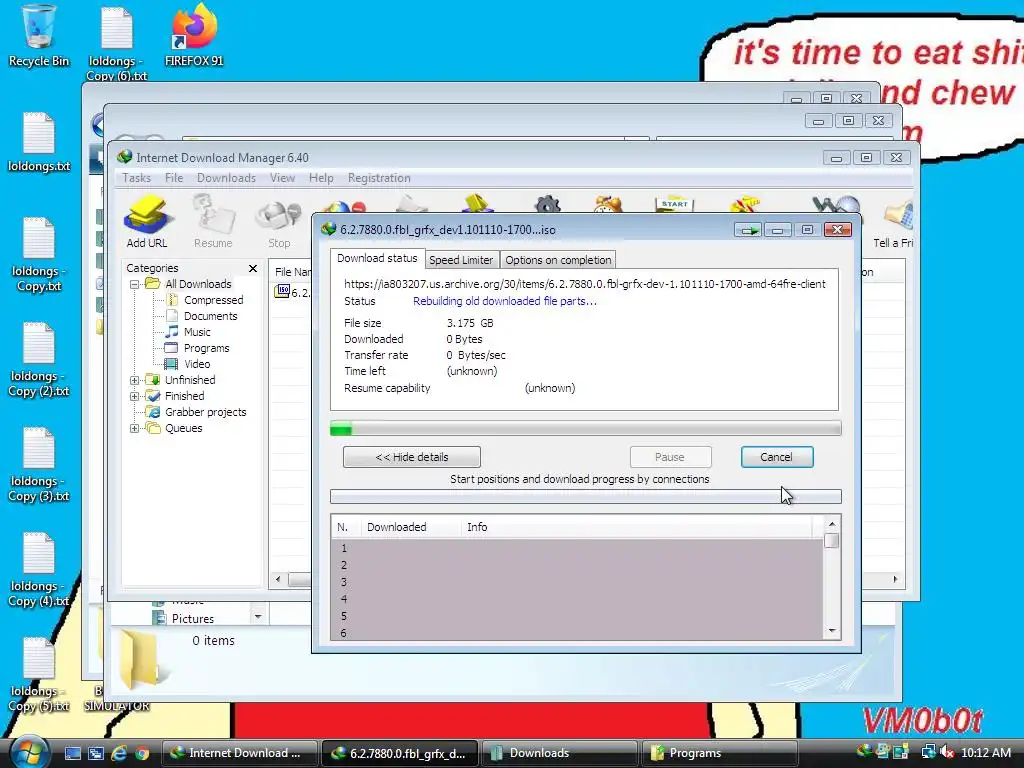
Task: Click Programs taskbar button
Action: [x=720, y=753]
